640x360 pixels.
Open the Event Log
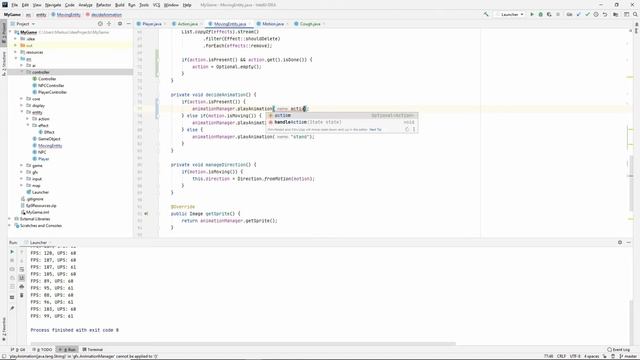pos(618,349)
